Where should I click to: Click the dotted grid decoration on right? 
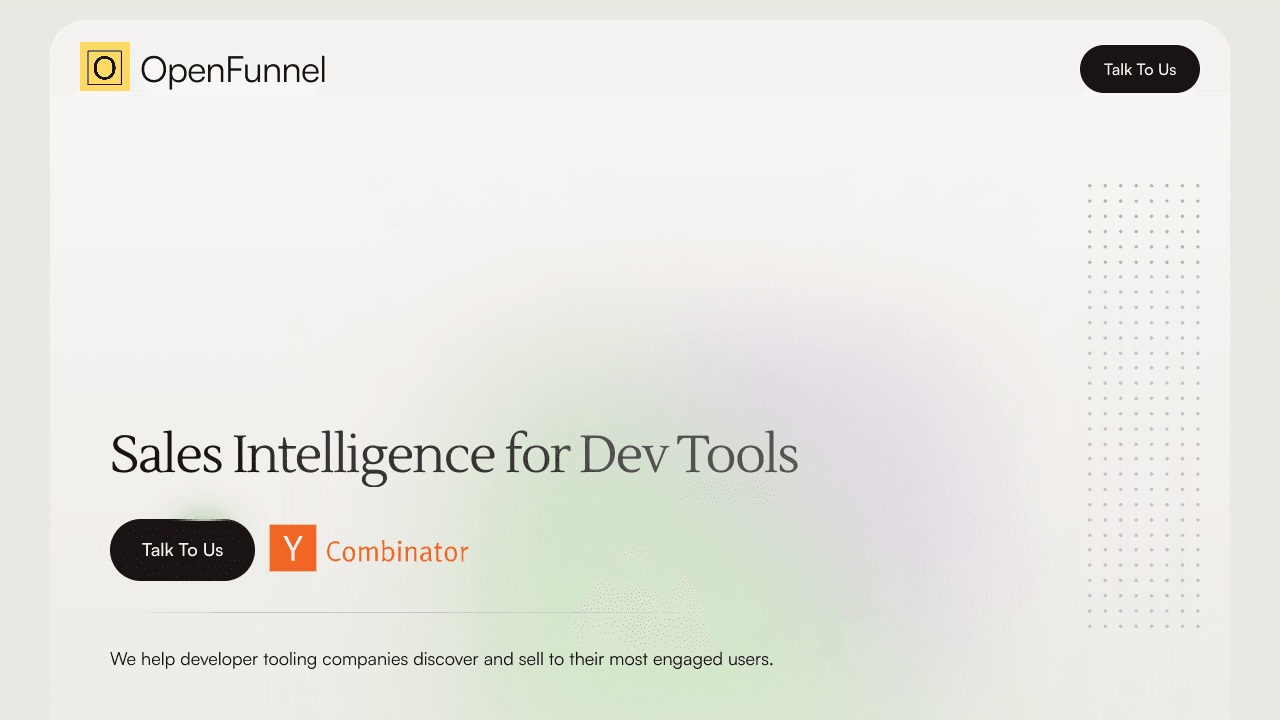coord(1143,405)
